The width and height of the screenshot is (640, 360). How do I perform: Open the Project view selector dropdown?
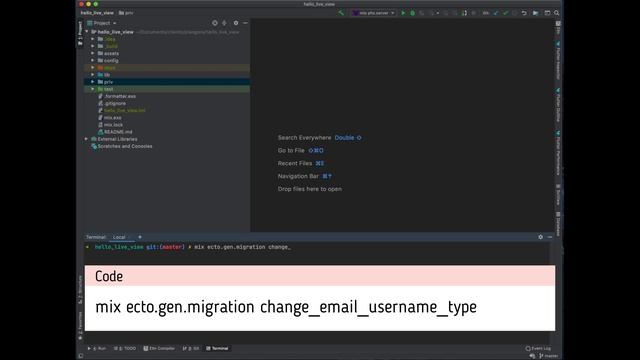102,23
